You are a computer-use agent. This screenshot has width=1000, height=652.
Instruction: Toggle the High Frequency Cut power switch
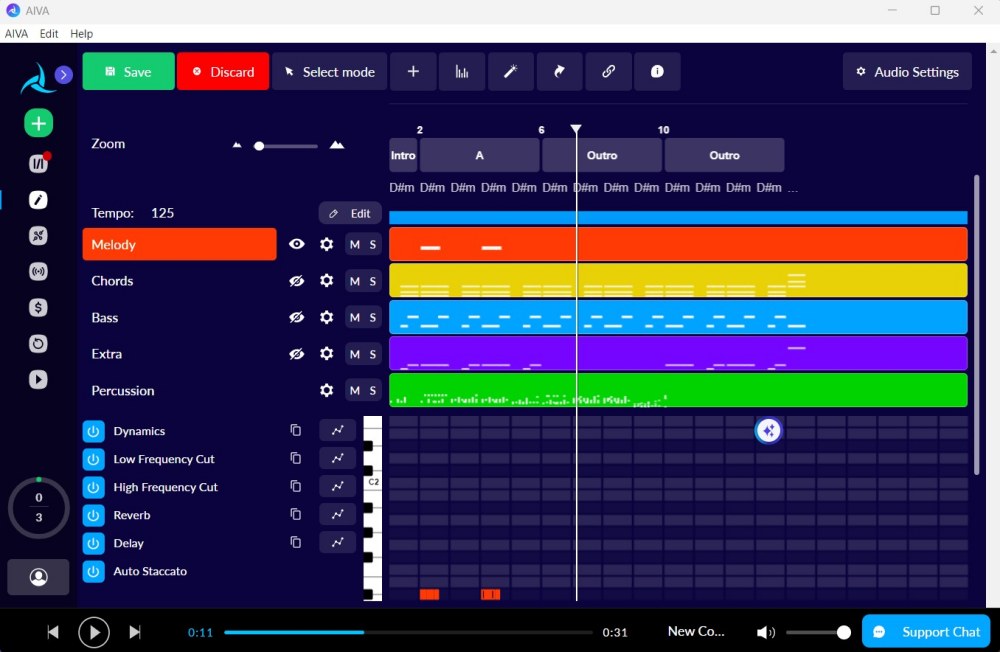click(93, 487)
